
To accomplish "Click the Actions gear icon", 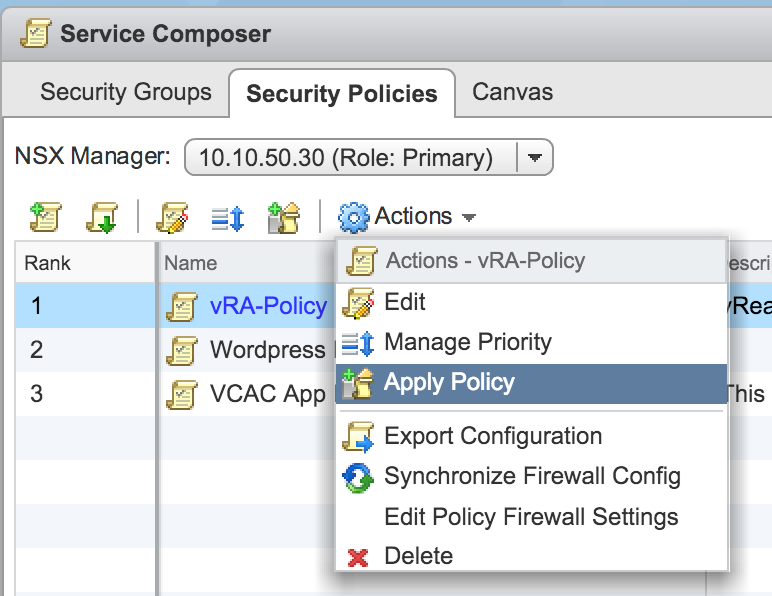I will click(354, 216).
